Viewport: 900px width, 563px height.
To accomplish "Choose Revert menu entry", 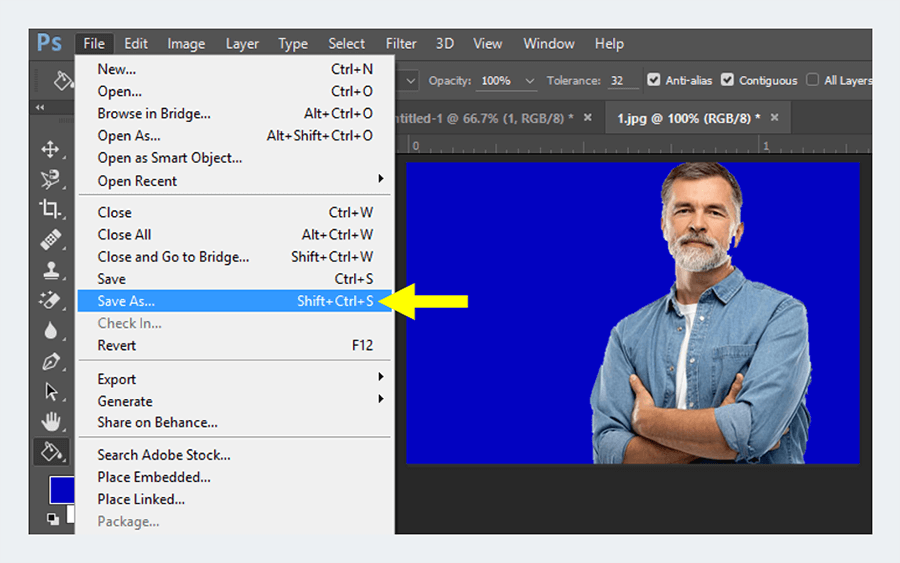I will (235, 345).
